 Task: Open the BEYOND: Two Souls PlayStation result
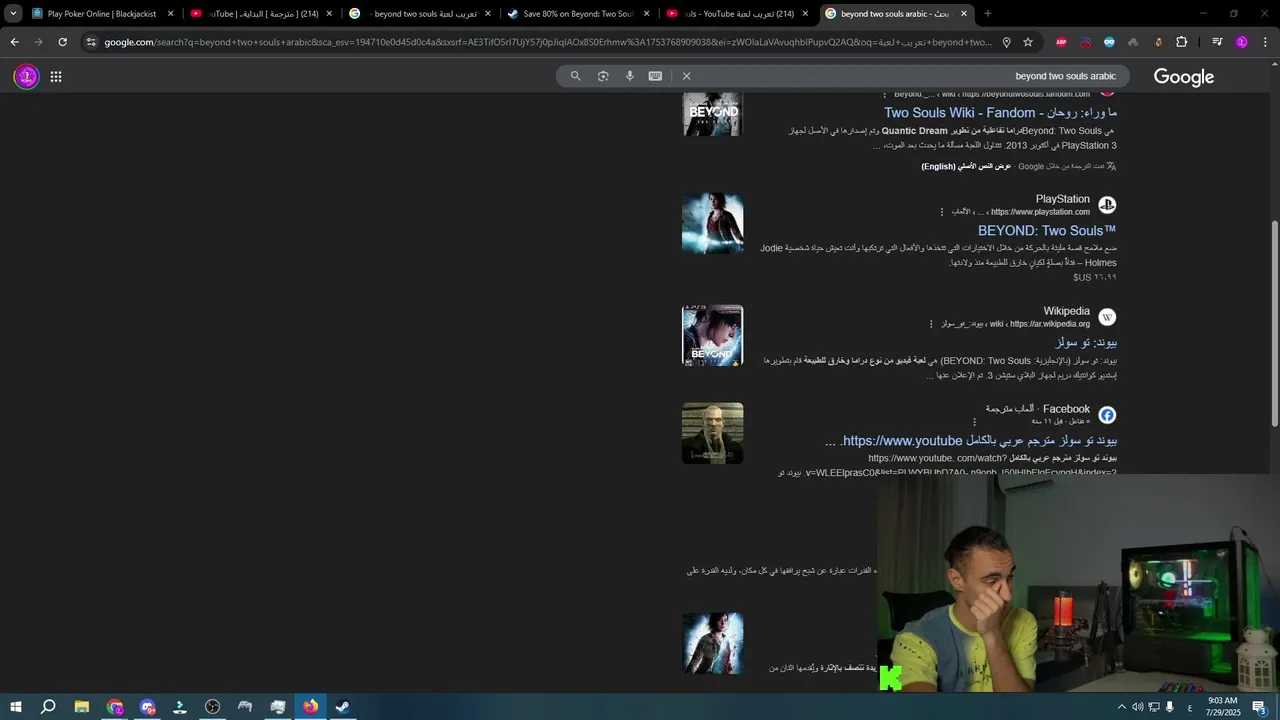click(x=1047, y=231)
